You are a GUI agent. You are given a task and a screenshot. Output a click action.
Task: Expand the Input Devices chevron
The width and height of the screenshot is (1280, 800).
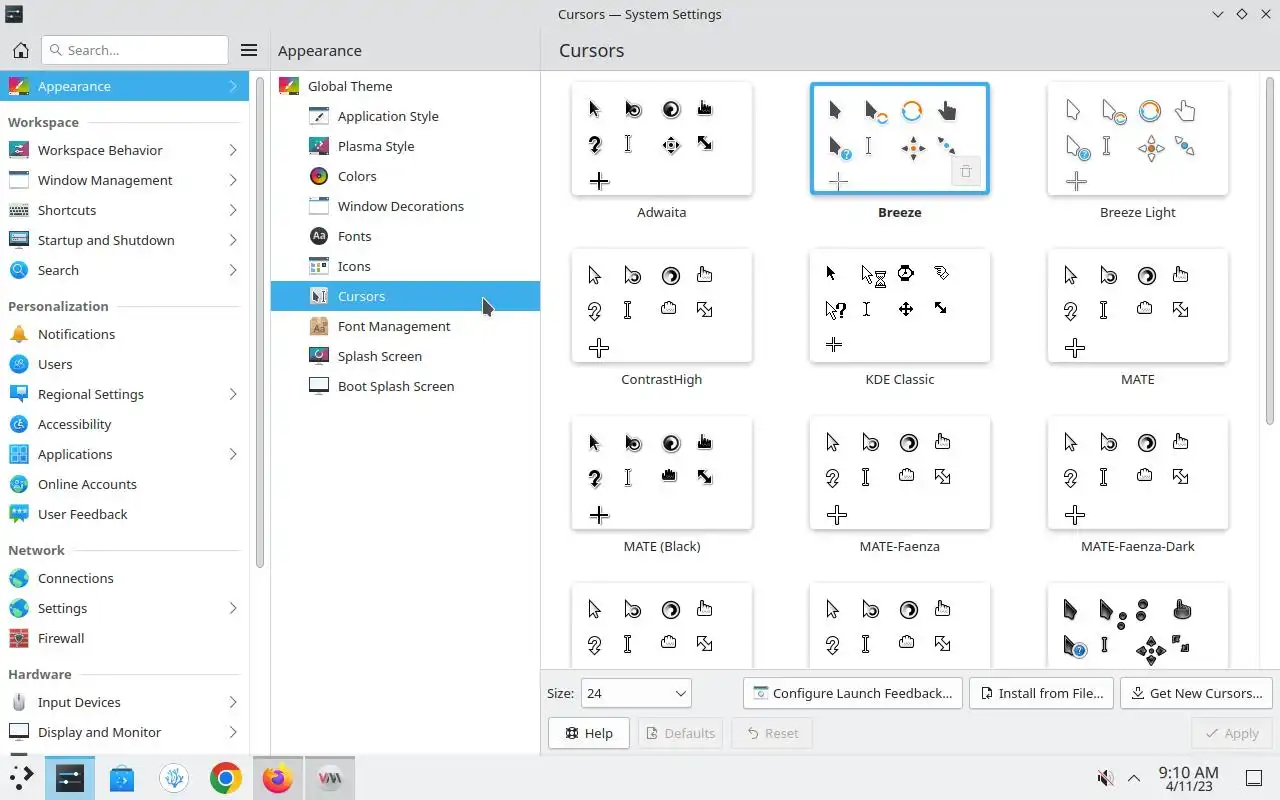pyautogui.click(x=232, y=702)
